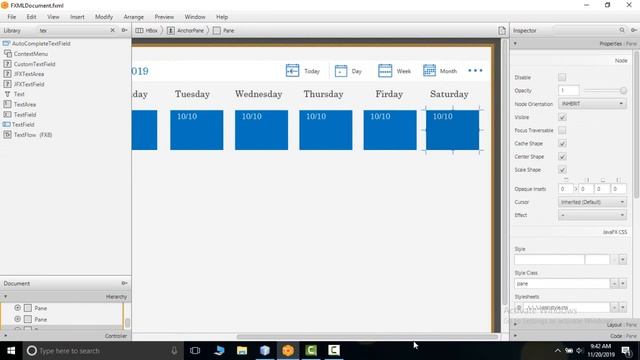640x360 pixels.
Task: Select the ContextMenu library item
Action: pos(26,53)
